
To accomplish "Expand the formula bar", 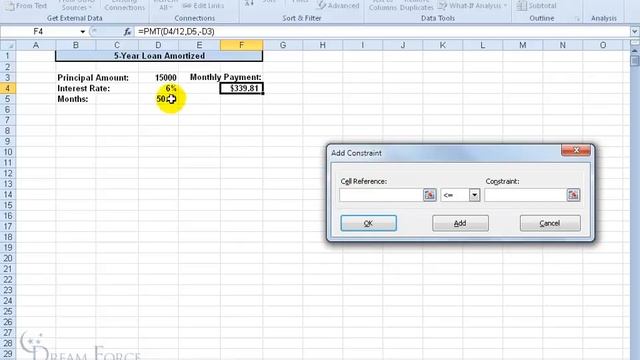I will 635,31.
